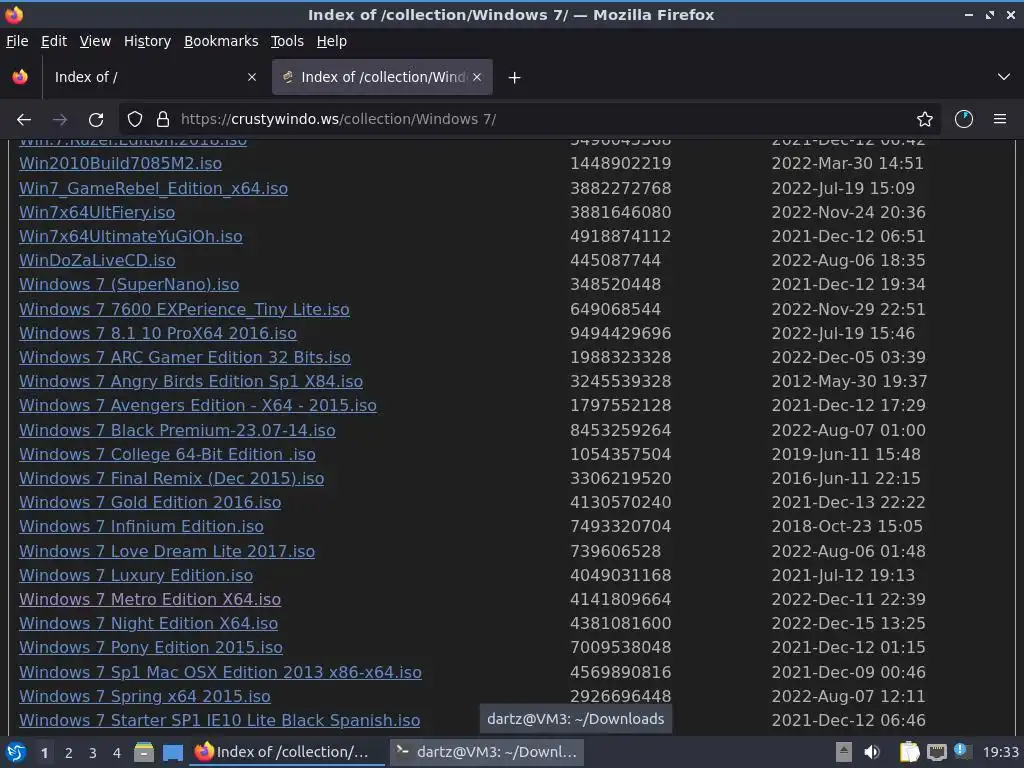Open the clipboard tray icon
The image size is (1024, 768).
pyautogui.click(x=910, y=752)
